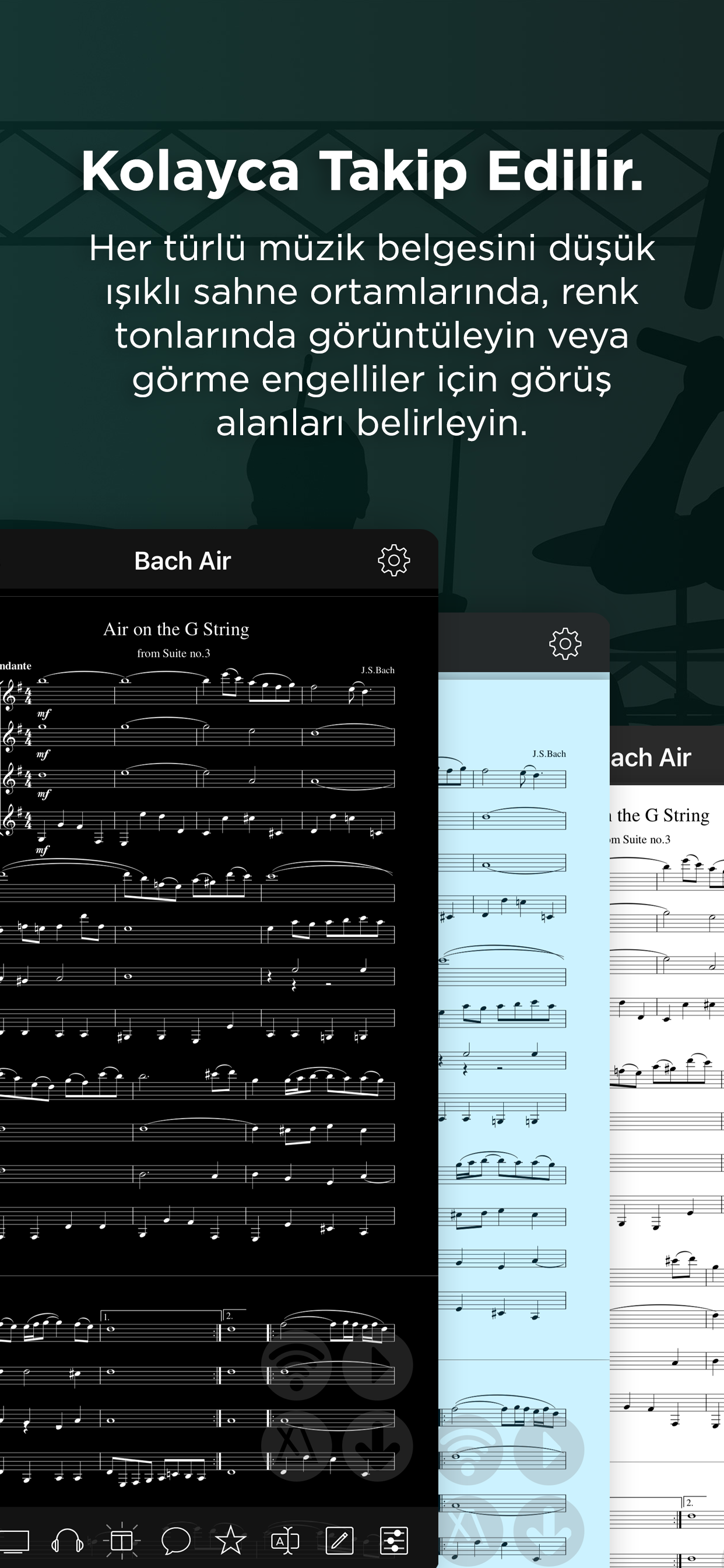Select the text cursor tool with letter A

tap(284, 1541)
